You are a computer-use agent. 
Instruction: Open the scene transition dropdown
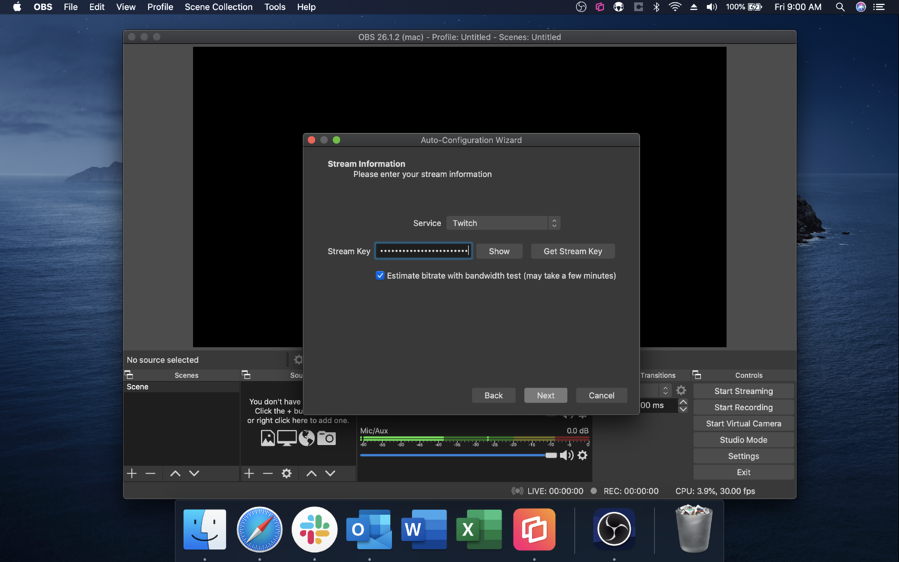[655, 391]
